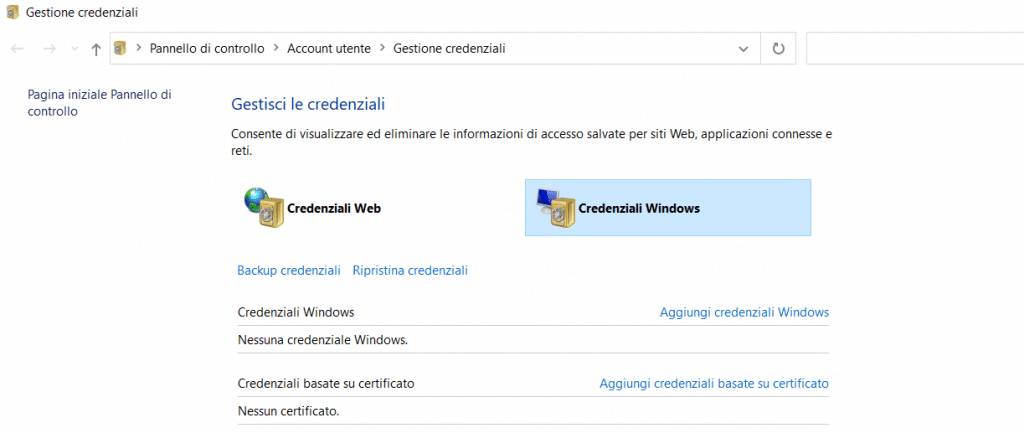Click the Ripristina credenziali link

410,270
